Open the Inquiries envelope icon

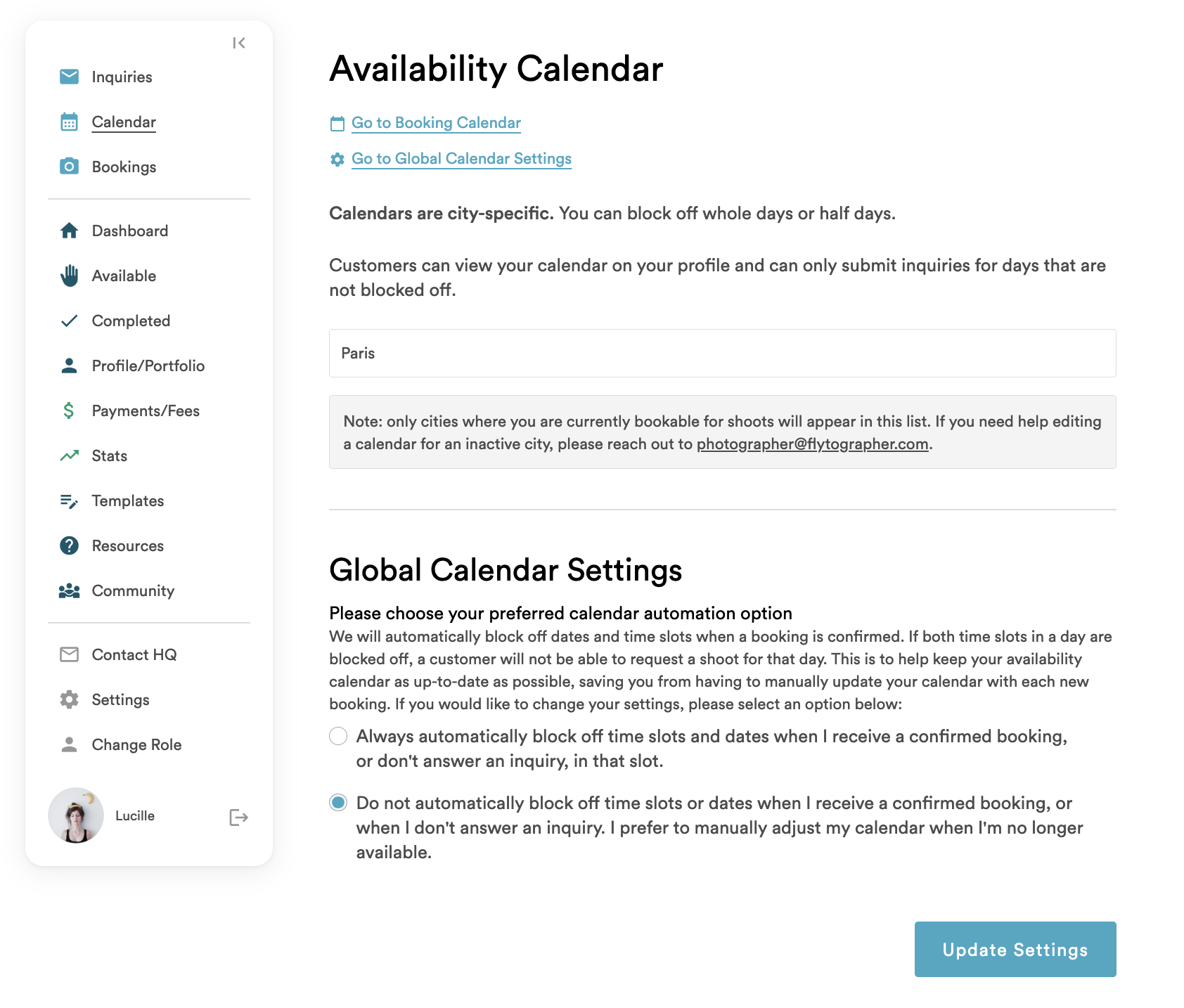69,77
